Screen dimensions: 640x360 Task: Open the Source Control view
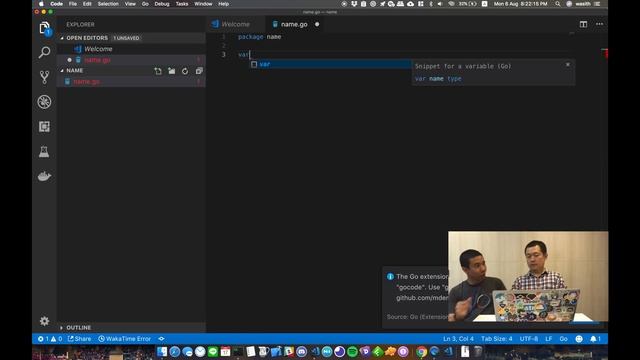pos(44,77)
